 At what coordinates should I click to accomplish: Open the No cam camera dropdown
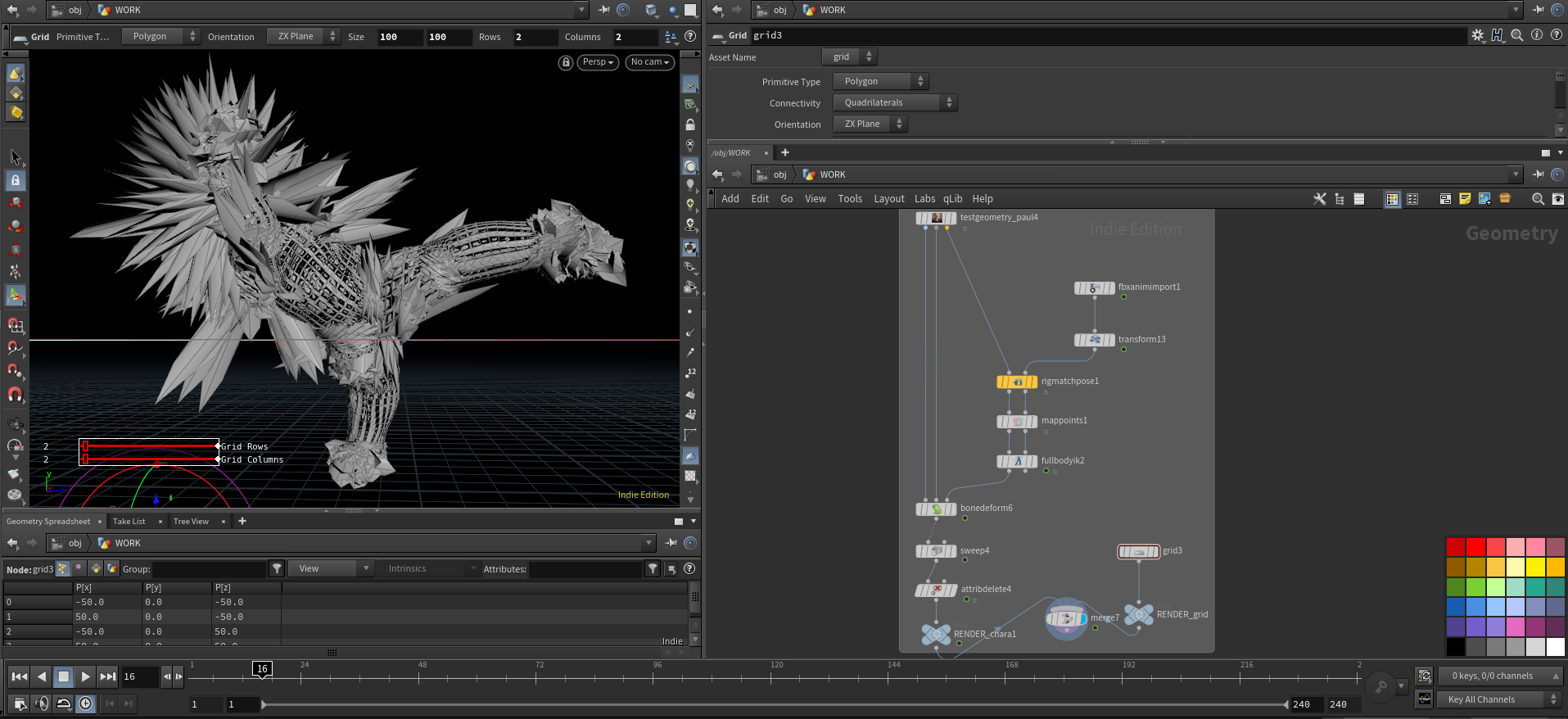650,62
